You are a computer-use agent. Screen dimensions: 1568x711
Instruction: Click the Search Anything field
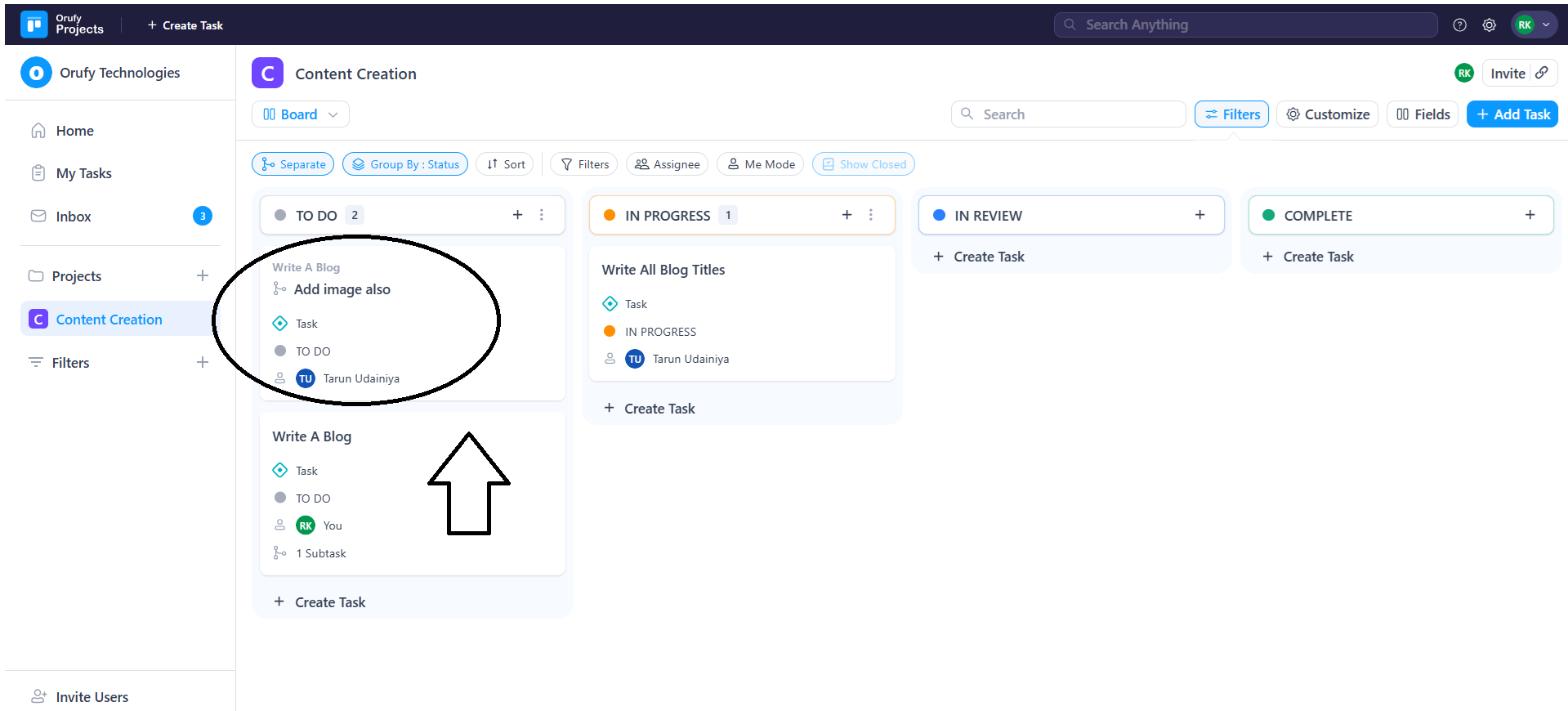coord(1244,25)
